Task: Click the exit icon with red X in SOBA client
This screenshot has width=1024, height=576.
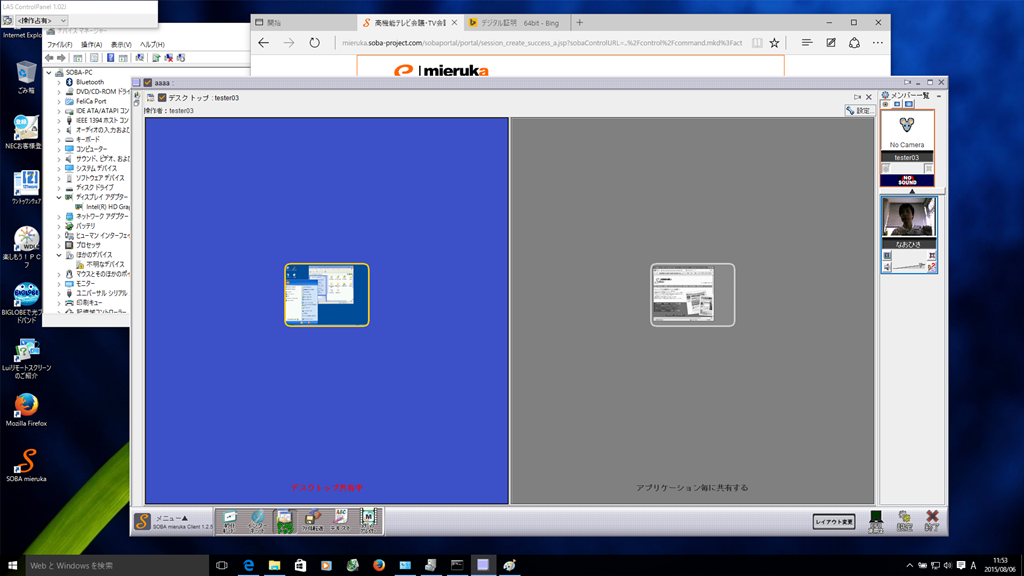Action: tap(932, 520)
